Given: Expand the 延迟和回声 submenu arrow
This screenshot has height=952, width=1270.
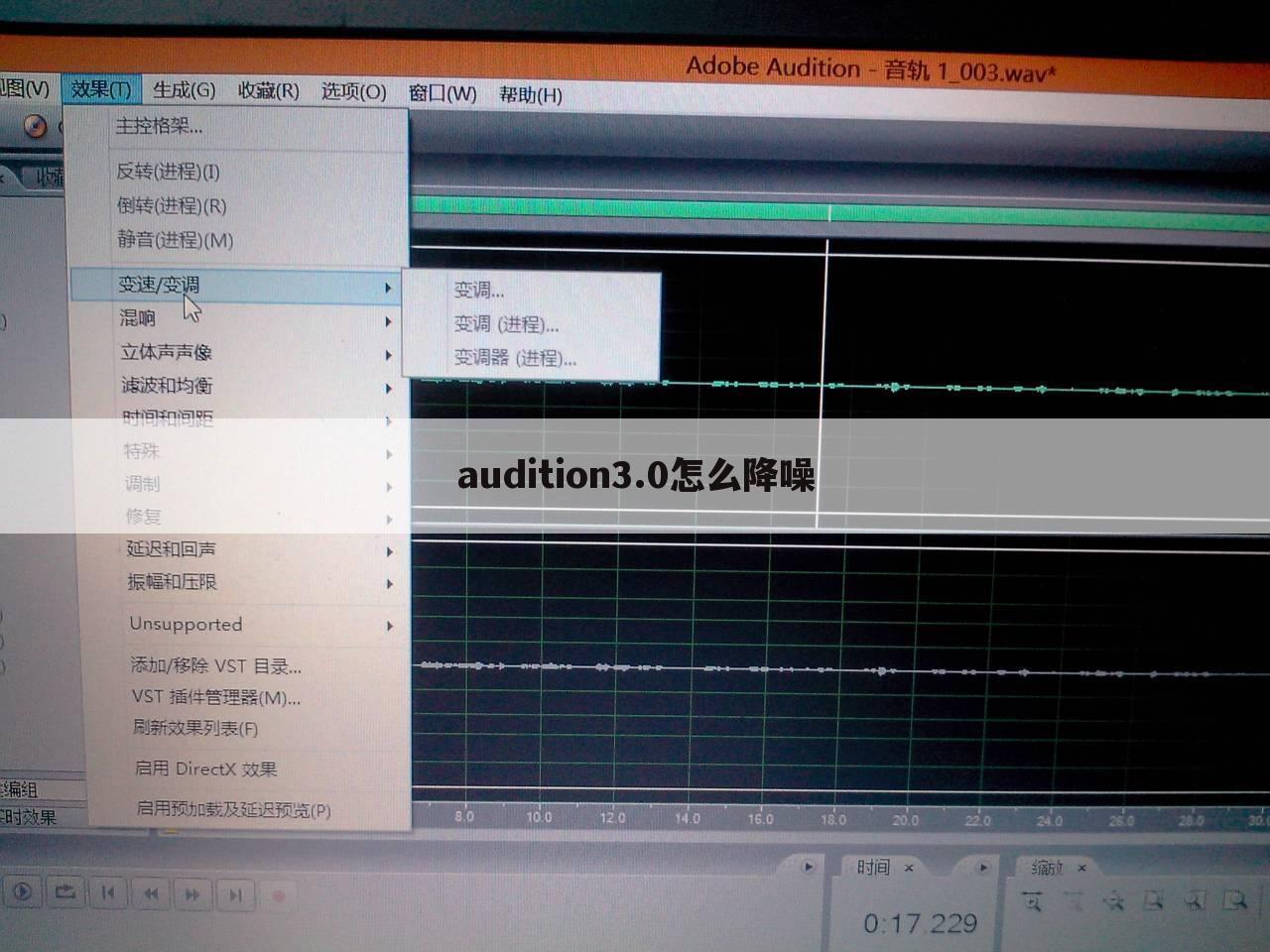Looking at the screenshot, I should click(389, 551).
